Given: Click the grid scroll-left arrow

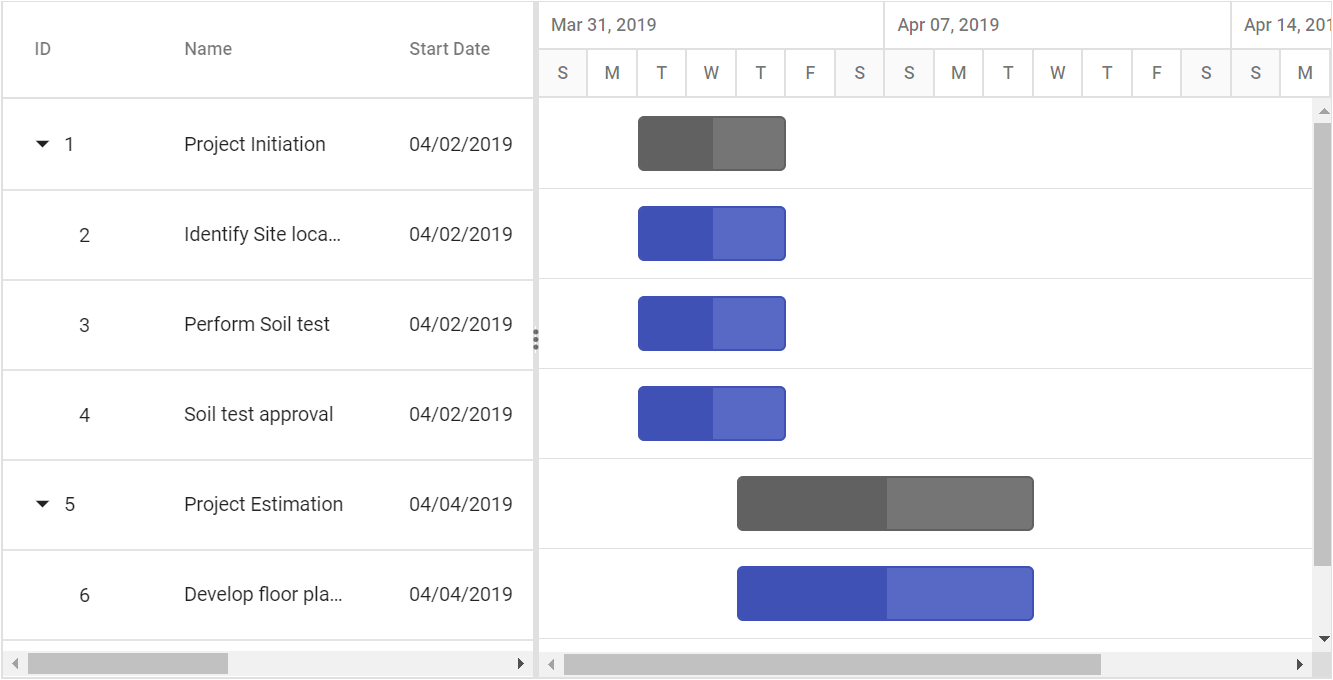Looking at the screenshot, I should pyautogui.click(x=14, y=664).
